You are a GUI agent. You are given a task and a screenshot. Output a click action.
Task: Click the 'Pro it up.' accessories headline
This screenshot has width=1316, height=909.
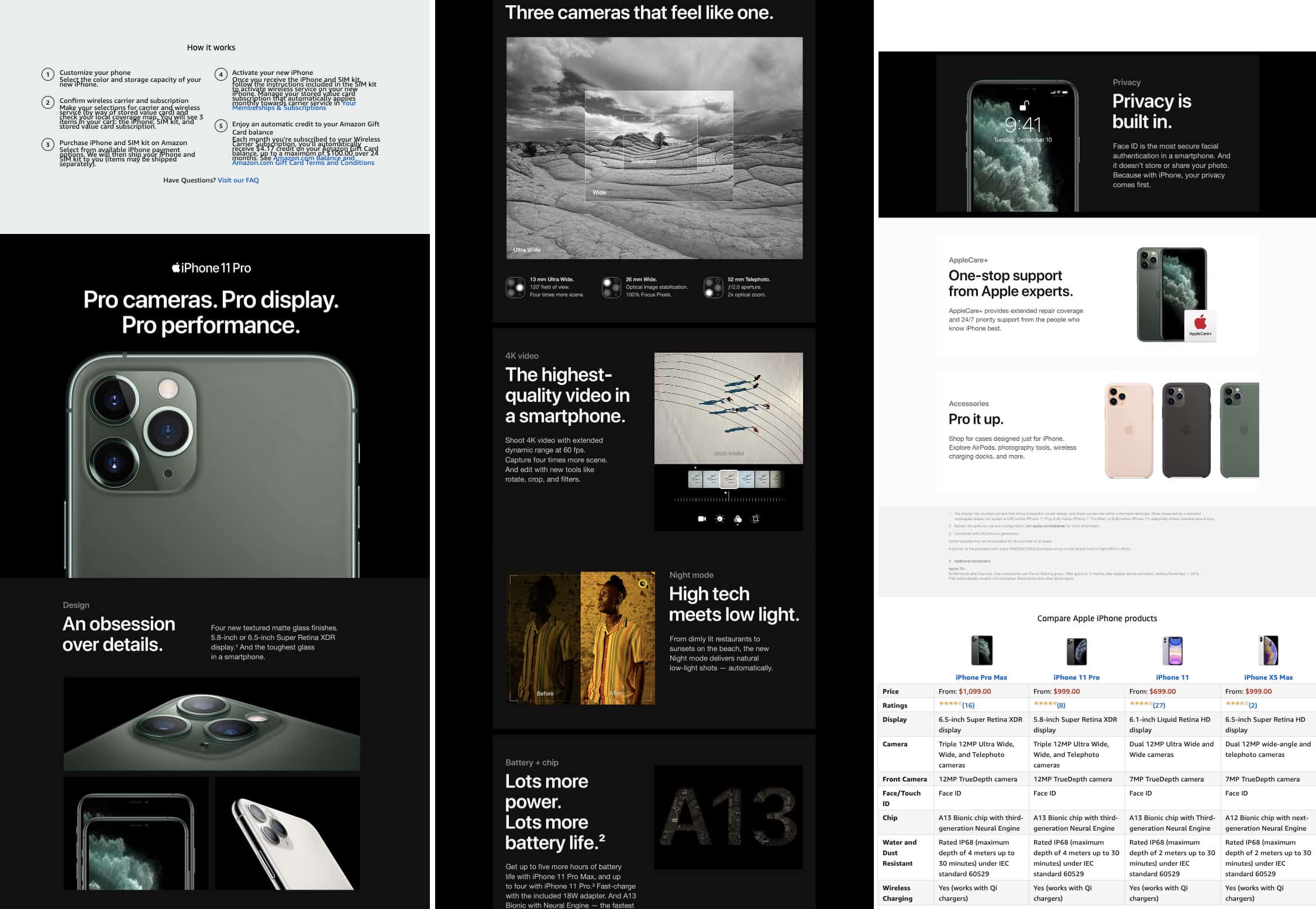click(x=976, y=419)
